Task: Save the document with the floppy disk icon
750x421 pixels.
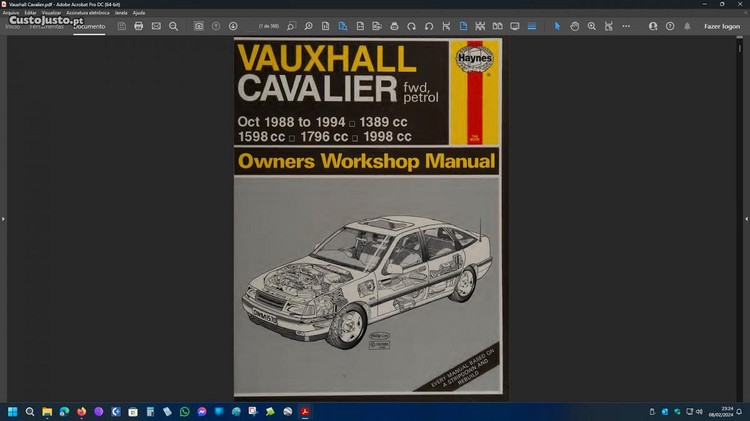Action: (121, 26)
